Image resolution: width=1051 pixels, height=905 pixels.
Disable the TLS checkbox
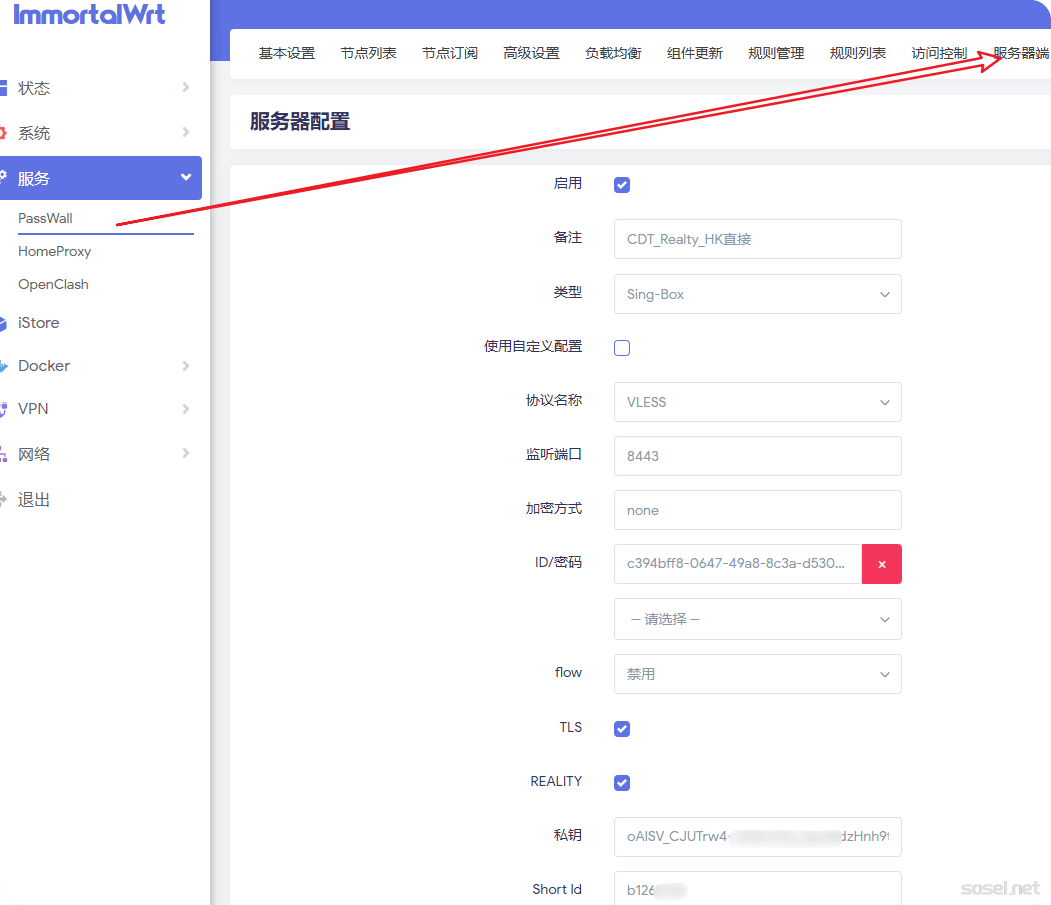[x=622, y=729]
